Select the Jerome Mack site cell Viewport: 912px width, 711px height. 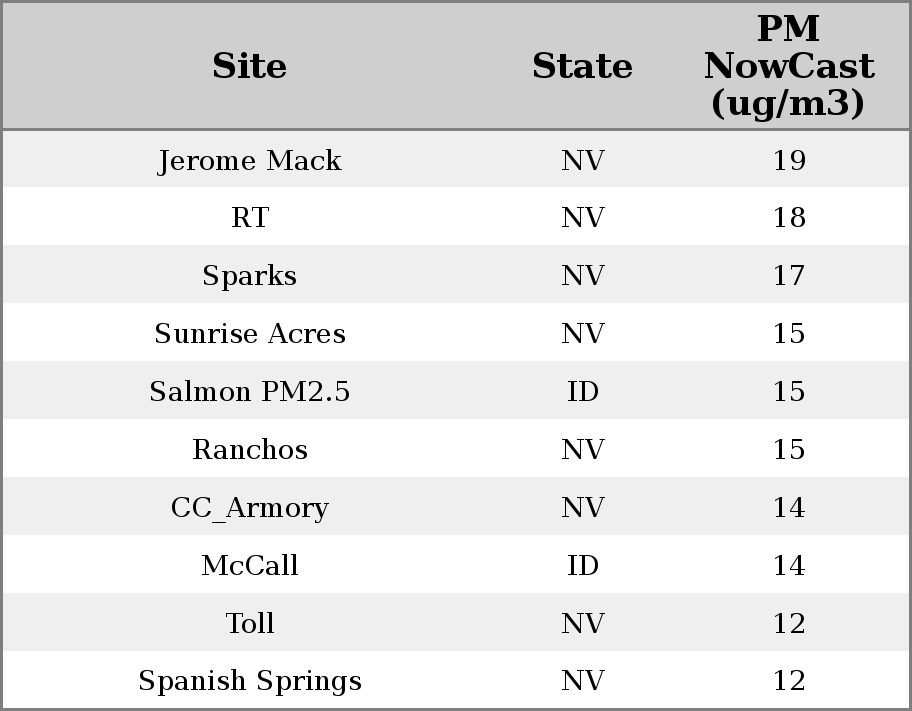point(250,161)
